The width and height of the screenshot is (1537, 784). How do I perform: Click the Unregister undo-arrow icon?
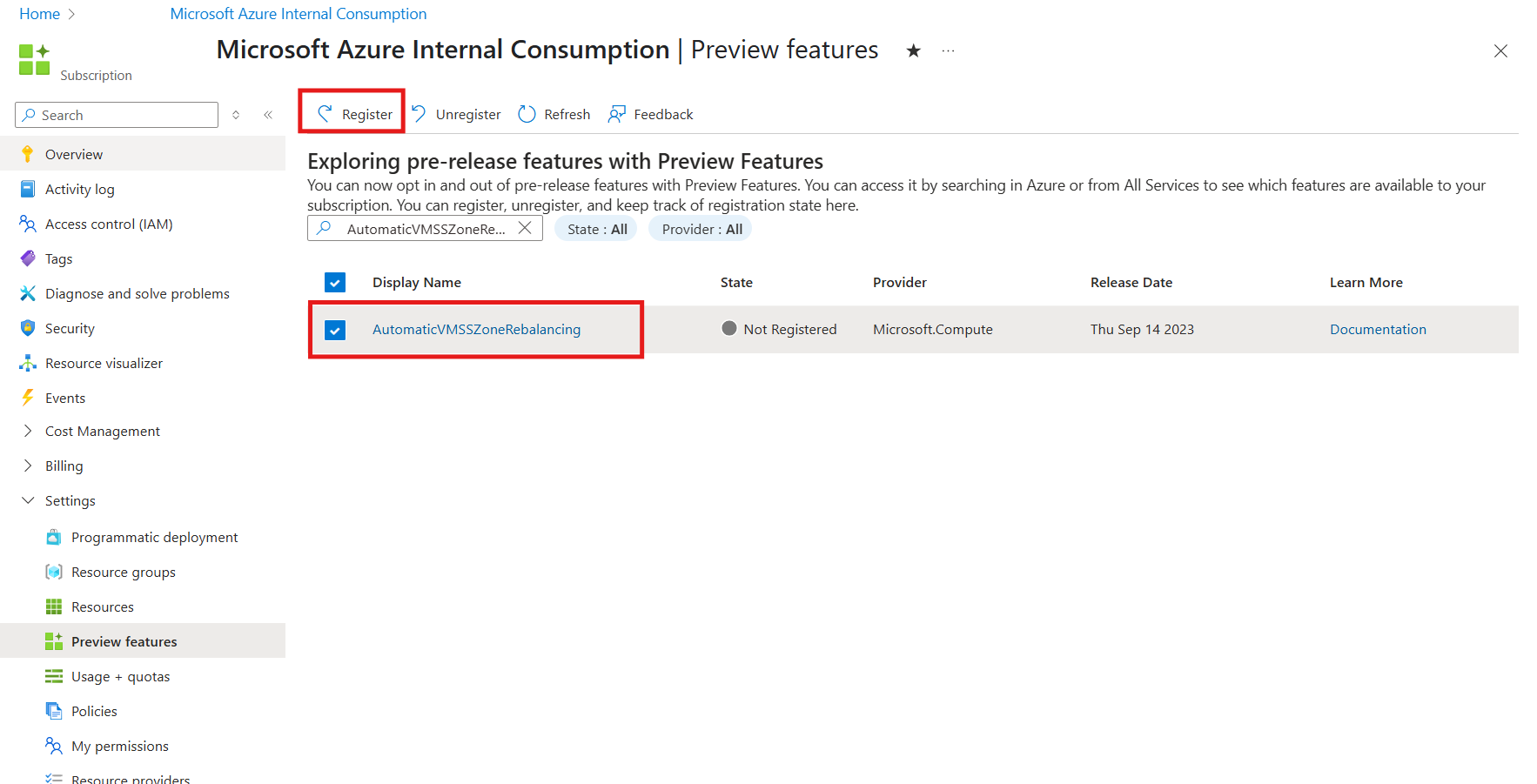point(419,114)
